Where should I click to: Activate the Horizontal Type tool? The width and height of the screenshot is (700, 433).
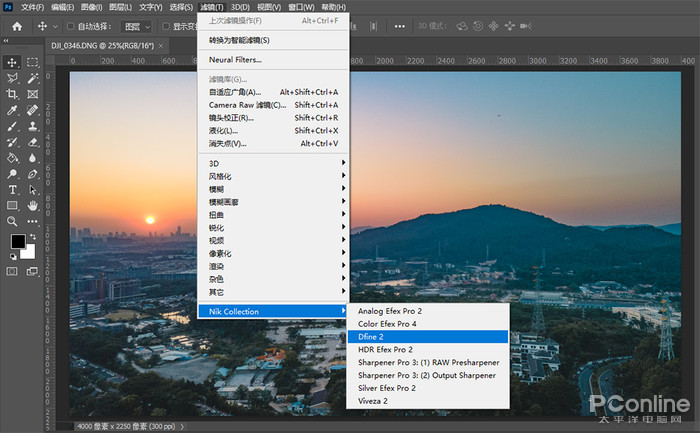point(12,189)
